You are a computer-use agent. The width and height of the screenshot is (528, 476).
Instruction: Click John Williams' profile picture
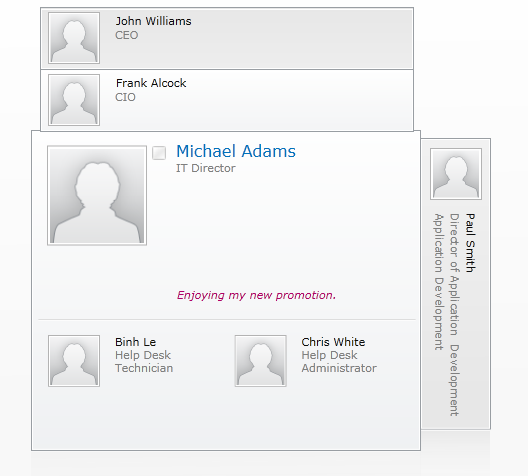point(74,38)
